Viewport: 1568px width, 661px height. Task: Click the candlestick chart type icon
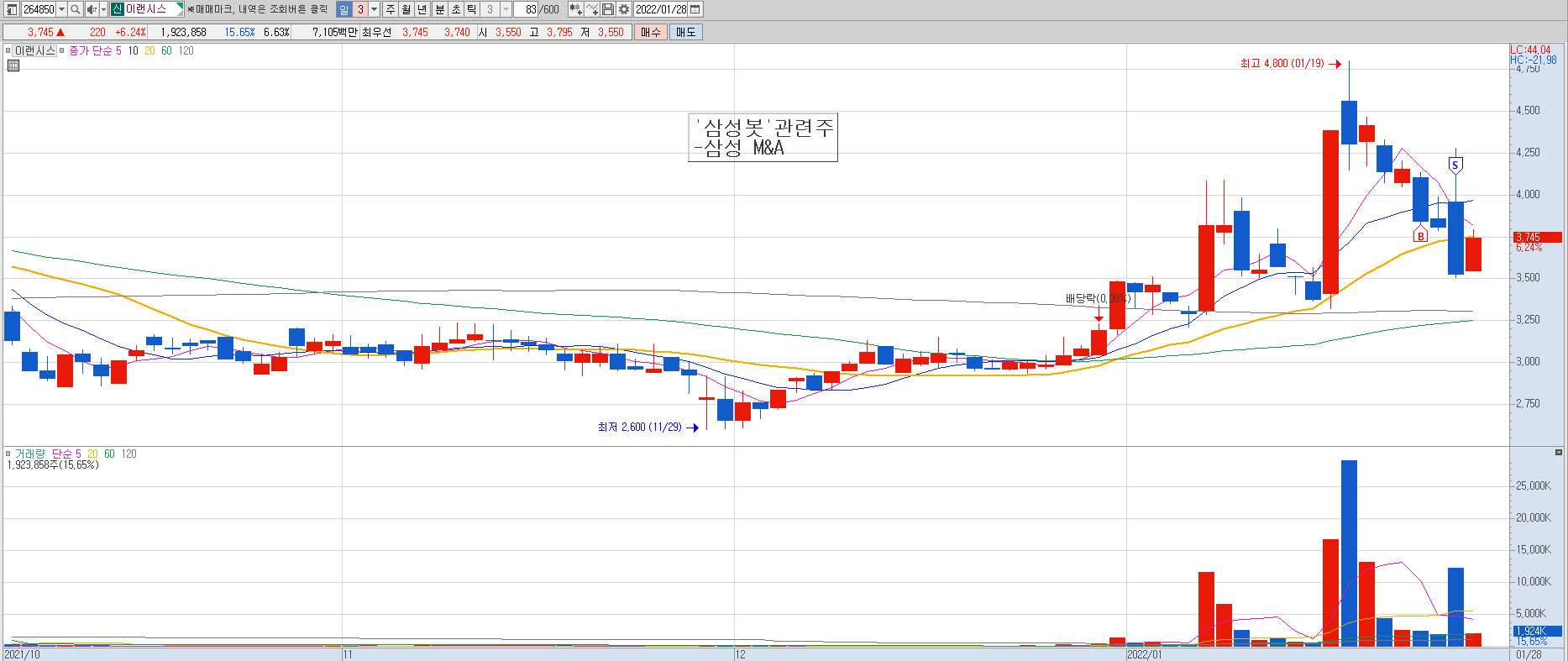pos(575,9)
